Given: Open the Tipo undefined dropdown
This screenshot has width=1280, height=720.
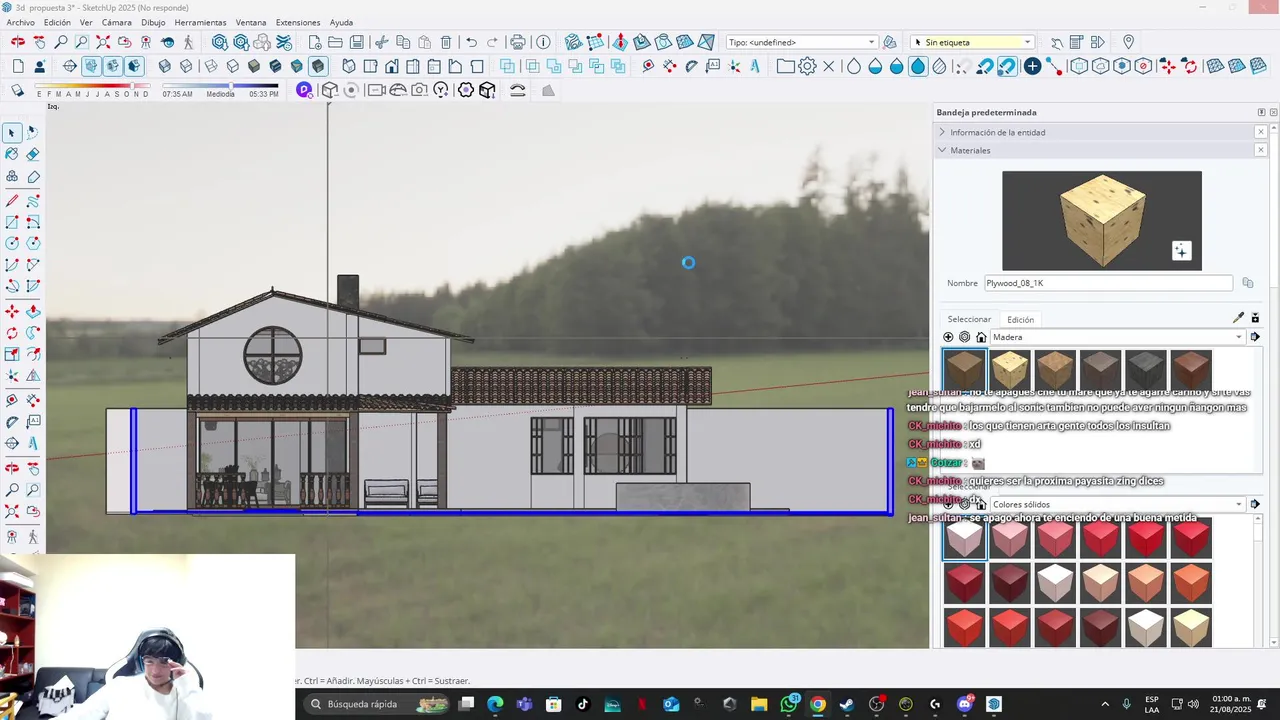Looking at the screenshot, I should [801, 42].
